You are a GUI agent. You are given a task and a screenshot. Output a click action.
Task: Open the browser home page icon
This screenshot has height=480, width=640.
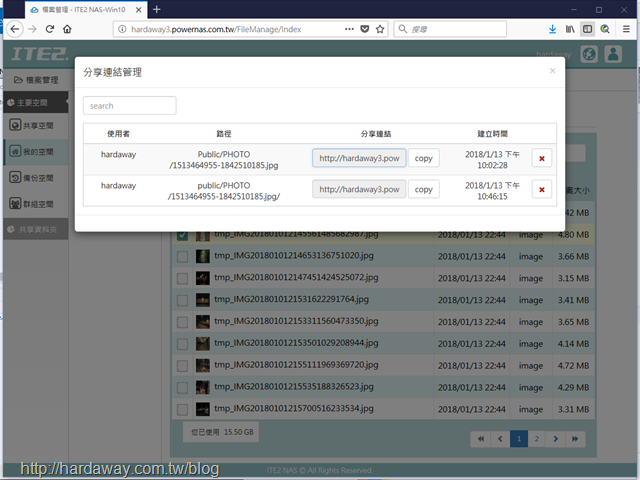pos(67,29)
